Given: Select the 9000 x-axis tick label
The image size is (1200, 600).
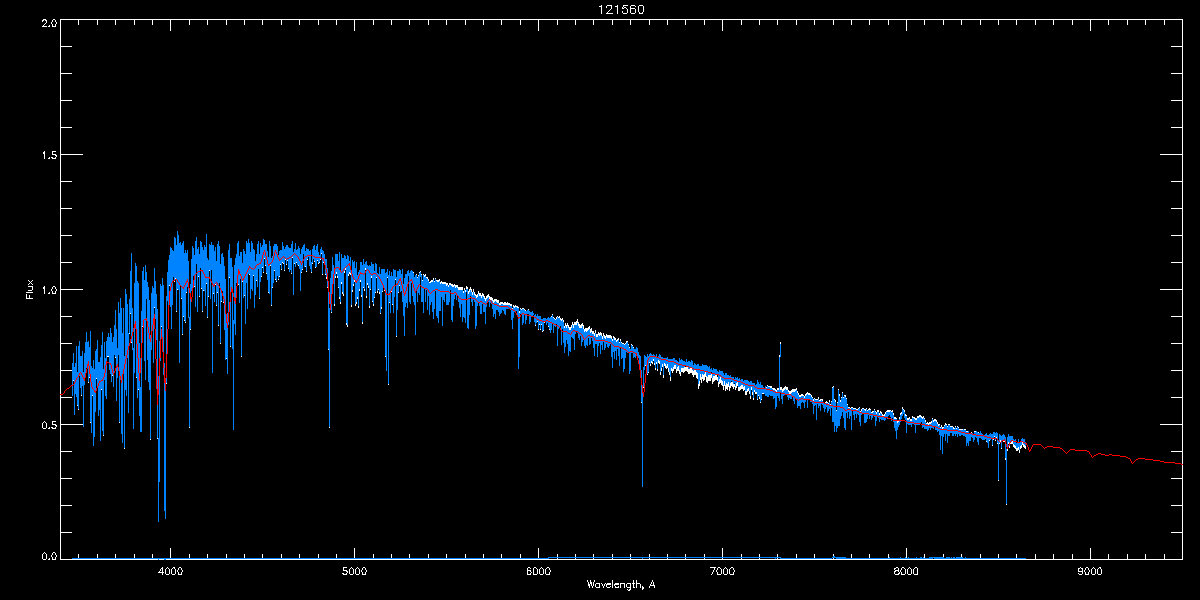Looking at the screenshot, I should click(1090, 571).
